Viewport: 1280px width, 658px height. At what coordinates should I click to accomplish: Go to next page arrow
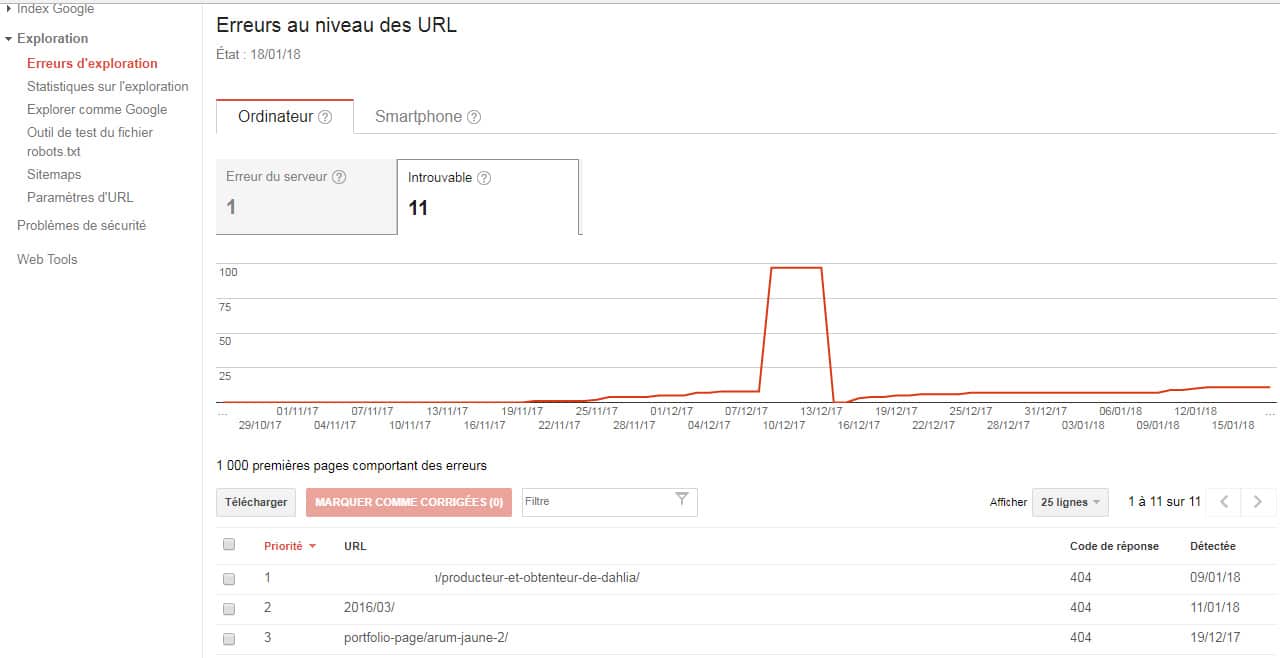(1258, 502)
